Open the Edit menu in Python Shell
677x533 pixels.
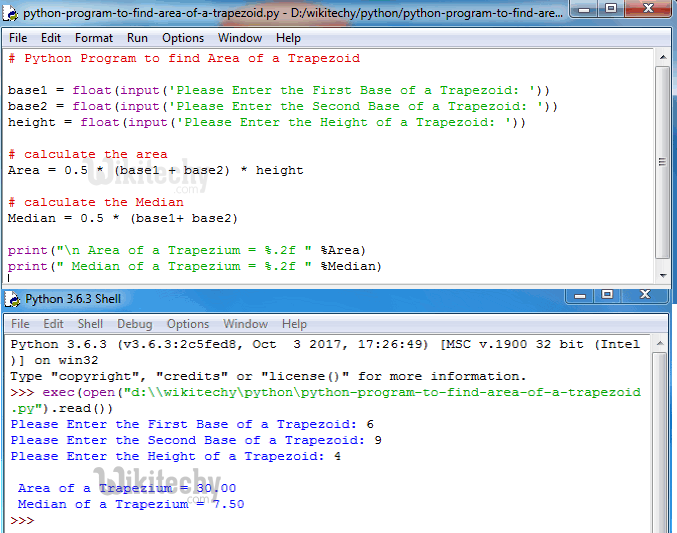pos(53,324)
